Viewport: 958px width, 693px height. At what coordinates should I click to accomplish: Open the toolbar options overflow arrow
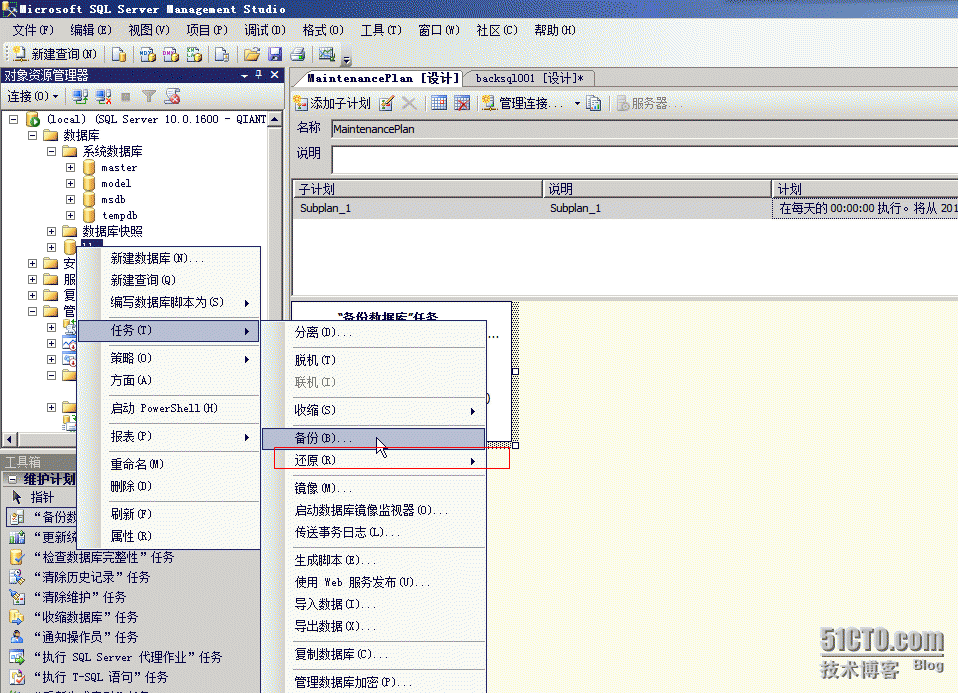click(x=346, y=59)
